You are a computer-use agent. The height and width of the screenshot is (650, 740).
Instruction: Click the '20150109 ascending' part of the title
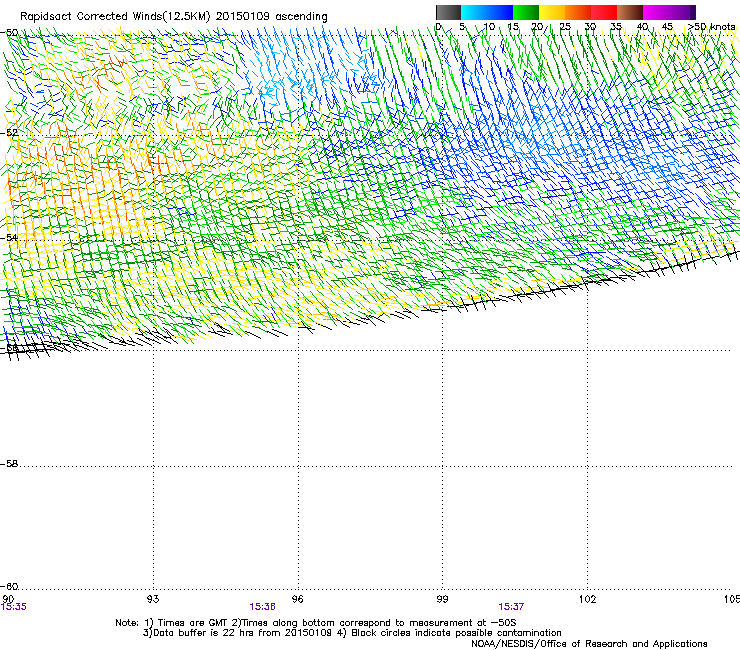point(272,17)
